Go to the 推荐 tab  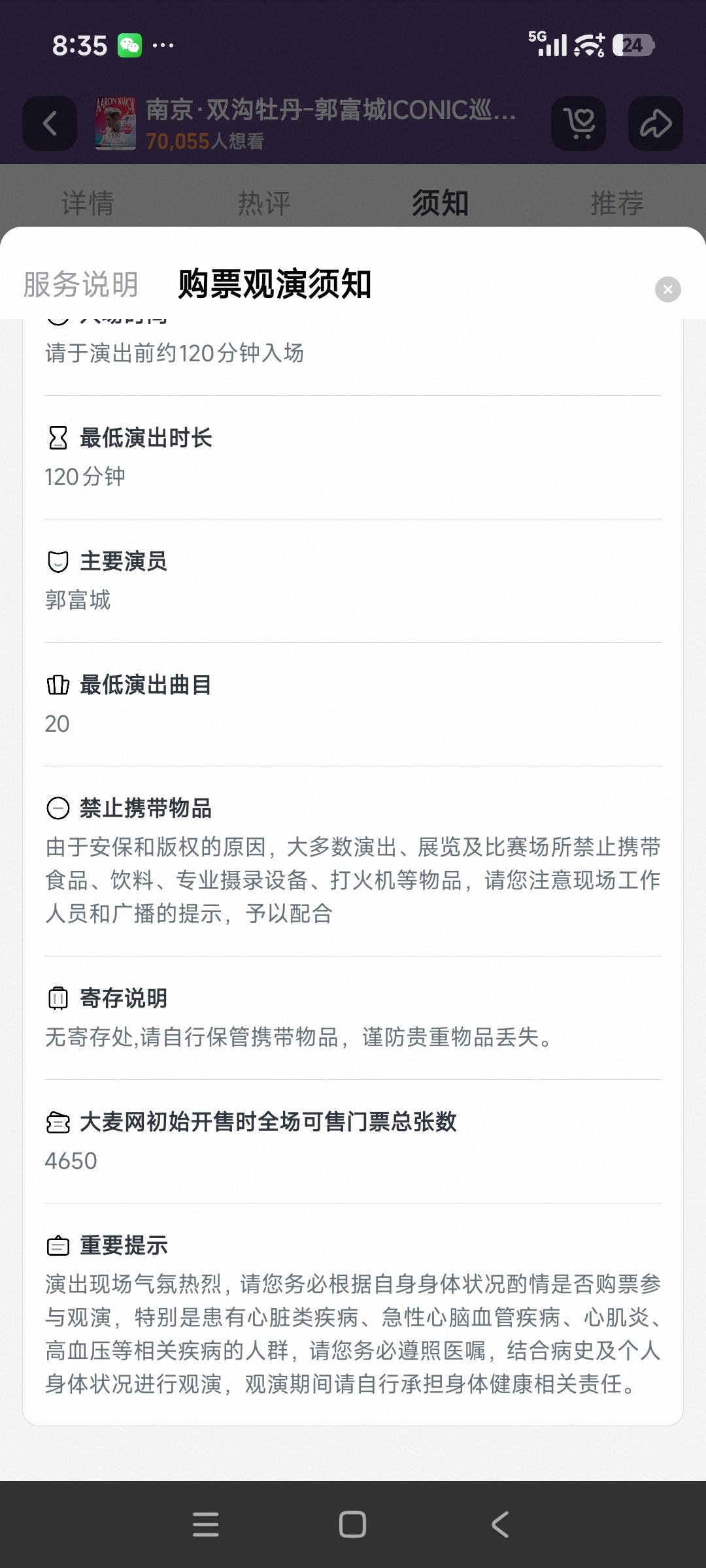coord(617,203)
